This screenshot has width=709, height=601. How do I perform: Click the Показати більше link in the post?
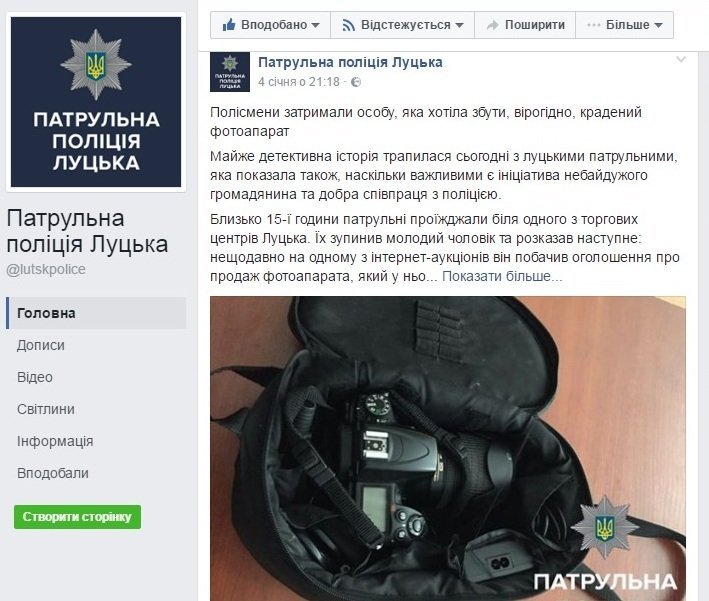pos(502,276)
